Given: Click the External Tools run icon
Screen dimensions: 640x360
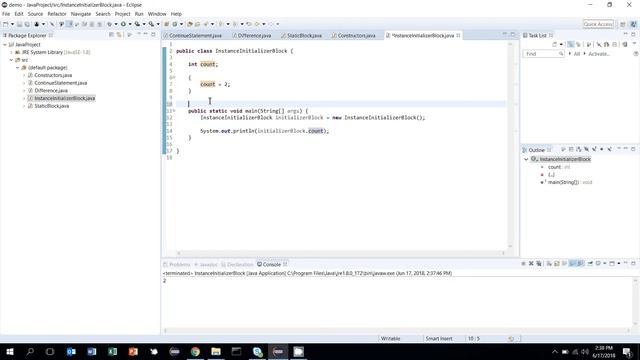Looking at the screenshot, I should point(151,24).
